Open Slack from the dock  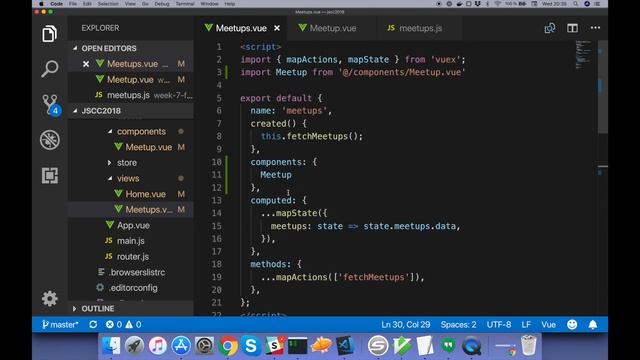[x=275, y=346]
